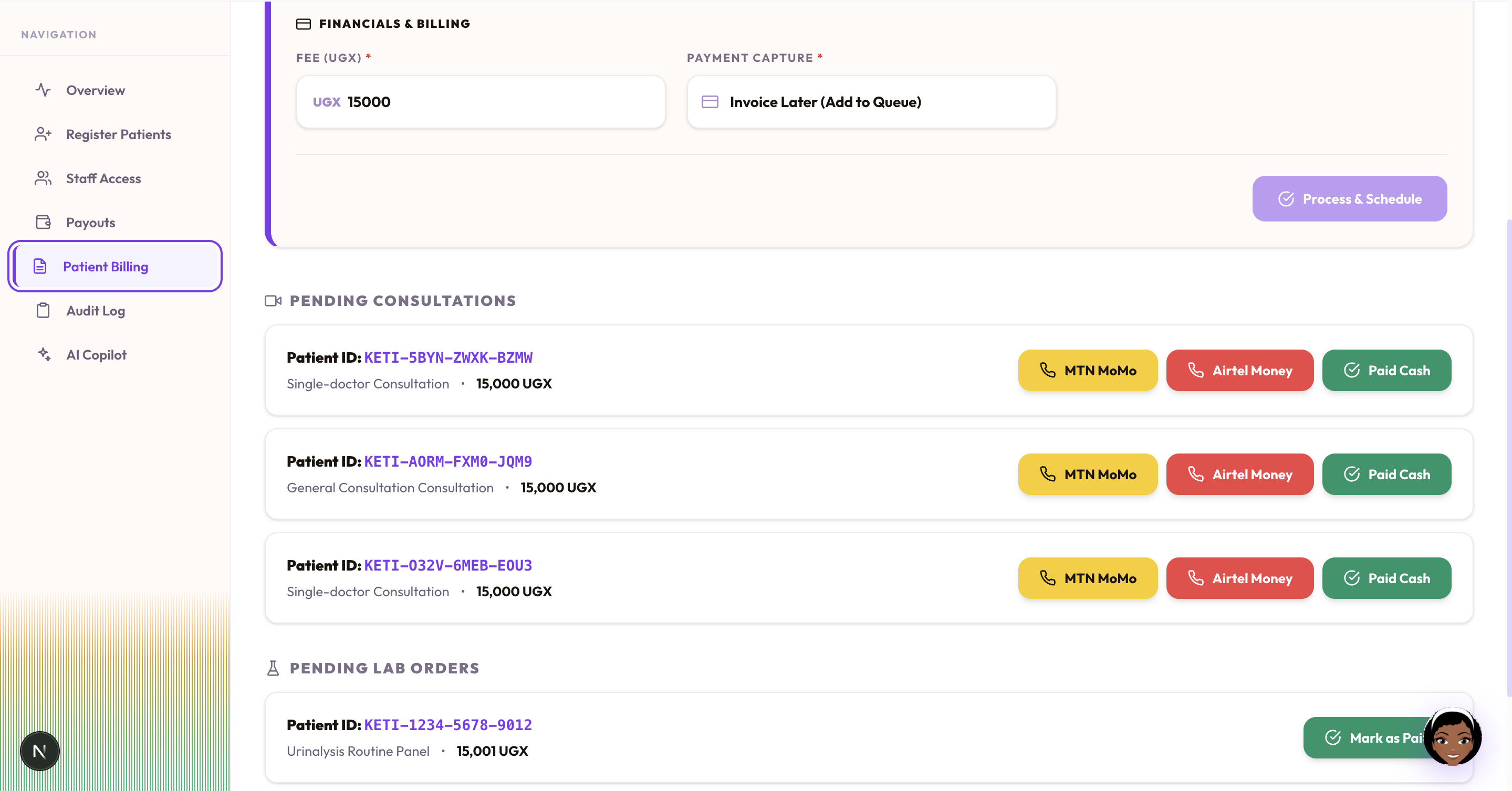Image resolution: width=1512 pixels, height=791 pixels.
Task: Click the Pending Consultations video icon
Action: (x=273, y=301)
